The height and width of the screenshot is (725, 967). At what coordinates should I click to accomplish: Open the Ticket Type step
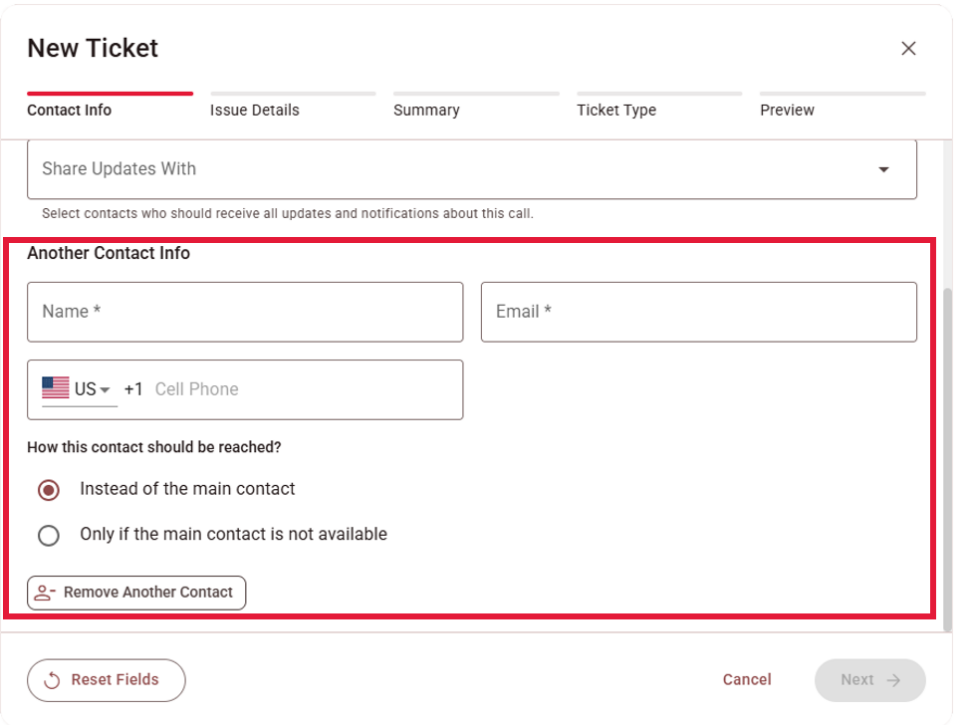coord(616,110)
